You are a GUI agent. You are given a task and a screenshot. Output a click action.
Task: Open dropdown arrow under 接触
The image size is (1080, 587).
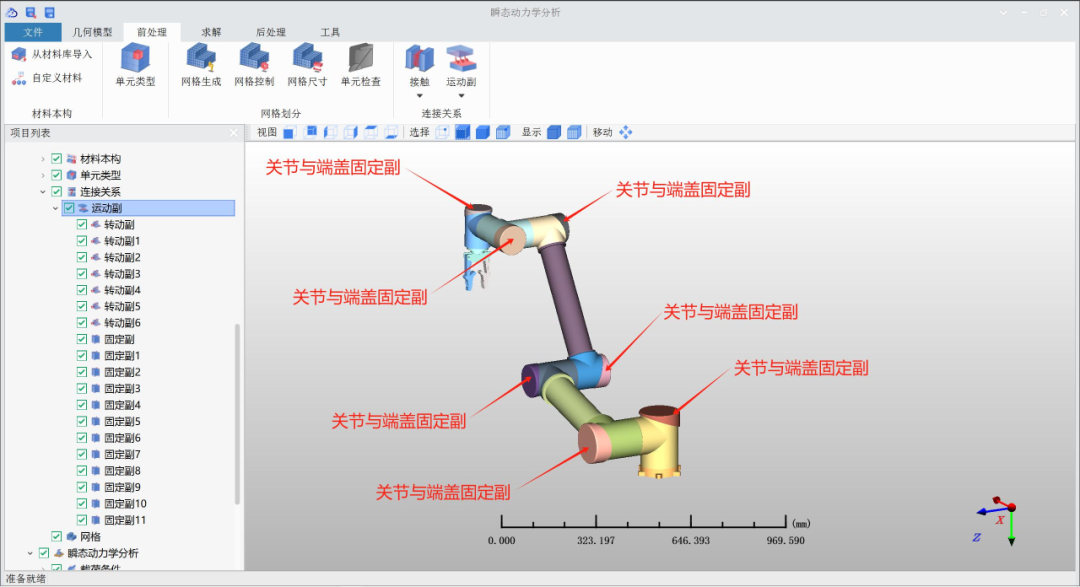click(419, 96)
